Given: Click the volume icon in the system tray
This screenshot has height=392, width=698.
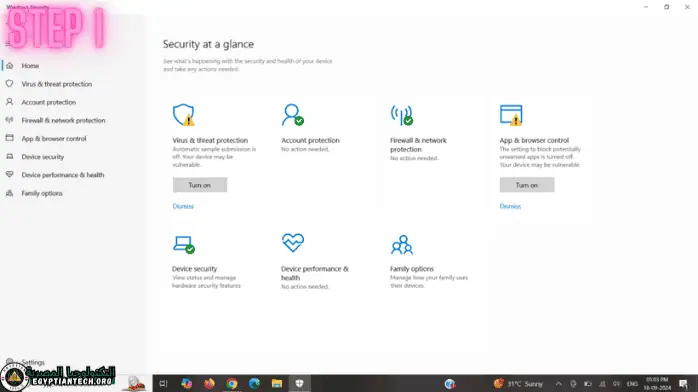Looking at the screenshot, I should pos(616,384).
